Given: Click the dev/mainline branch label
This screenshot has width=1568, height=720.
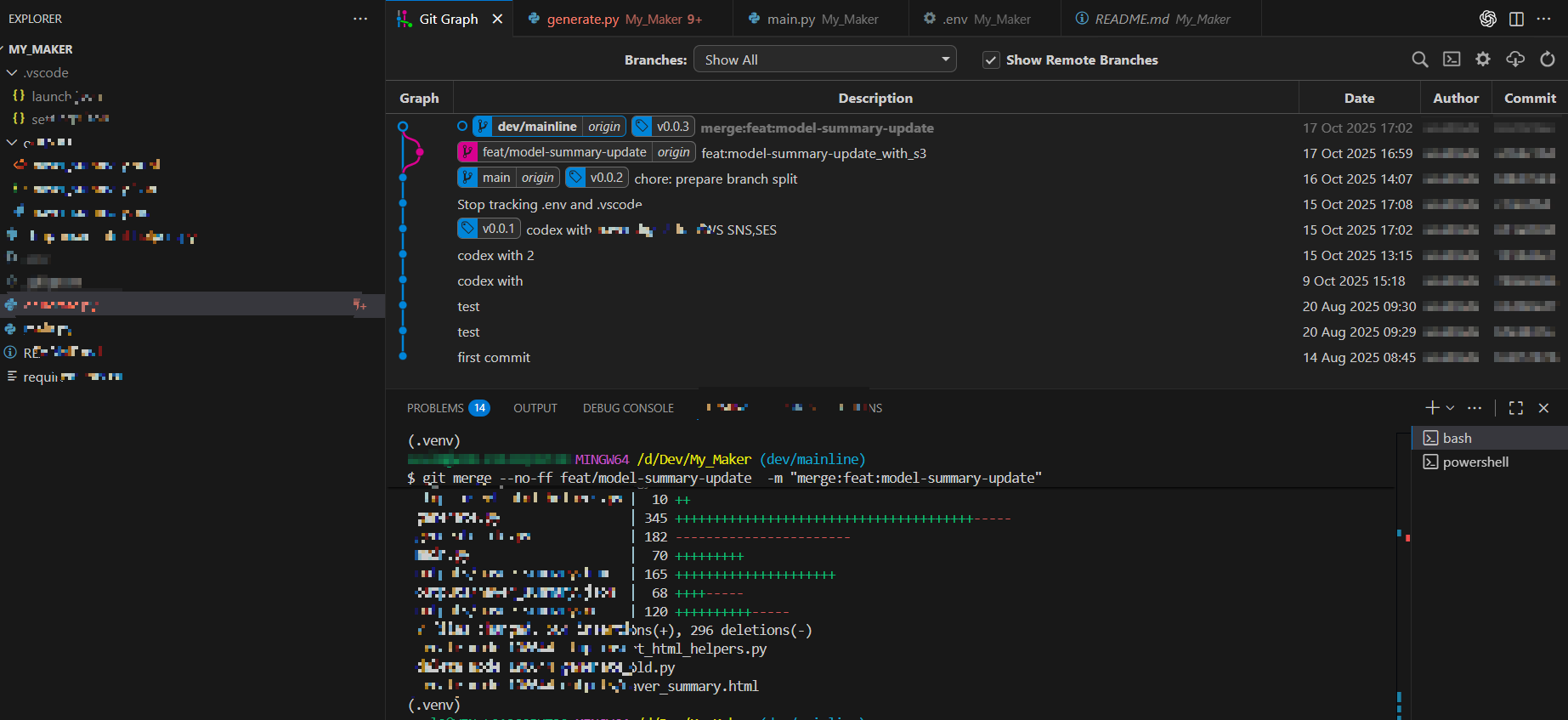Looking at the screenshot, I should pyautogui.click(x=536, y=127).
